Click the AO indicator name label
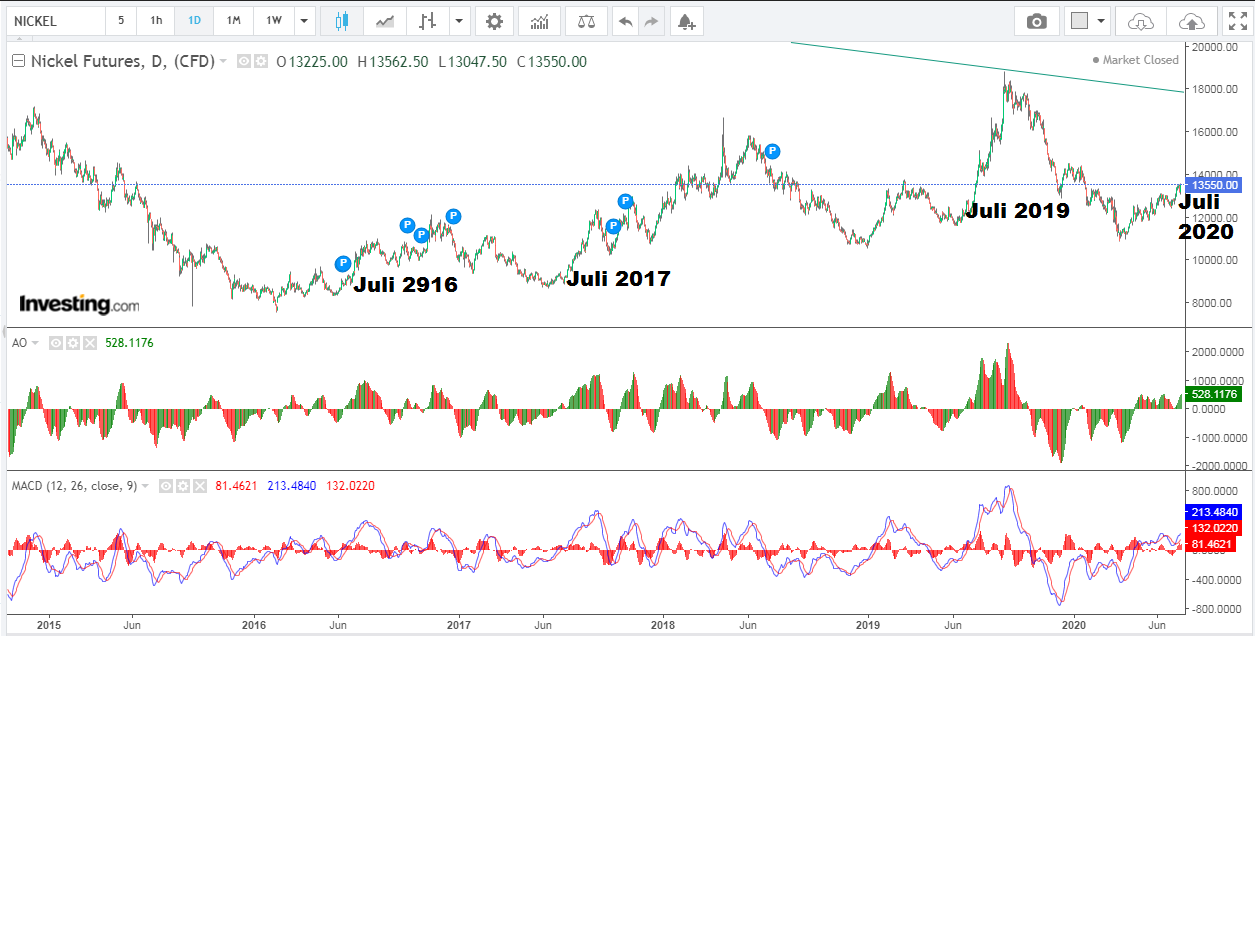This screenshot has width=1255, height=939. tap(19, 343)
